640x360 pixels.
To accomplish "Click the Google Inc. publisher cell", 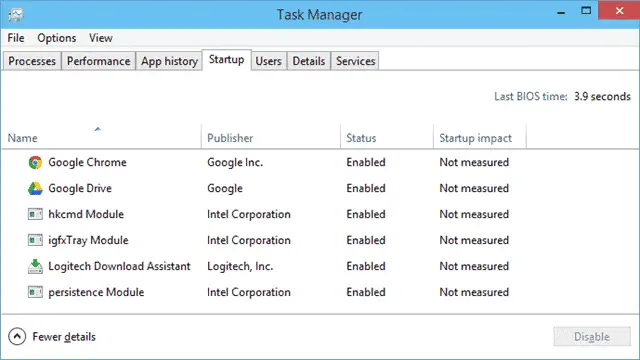I will [235, 162].
